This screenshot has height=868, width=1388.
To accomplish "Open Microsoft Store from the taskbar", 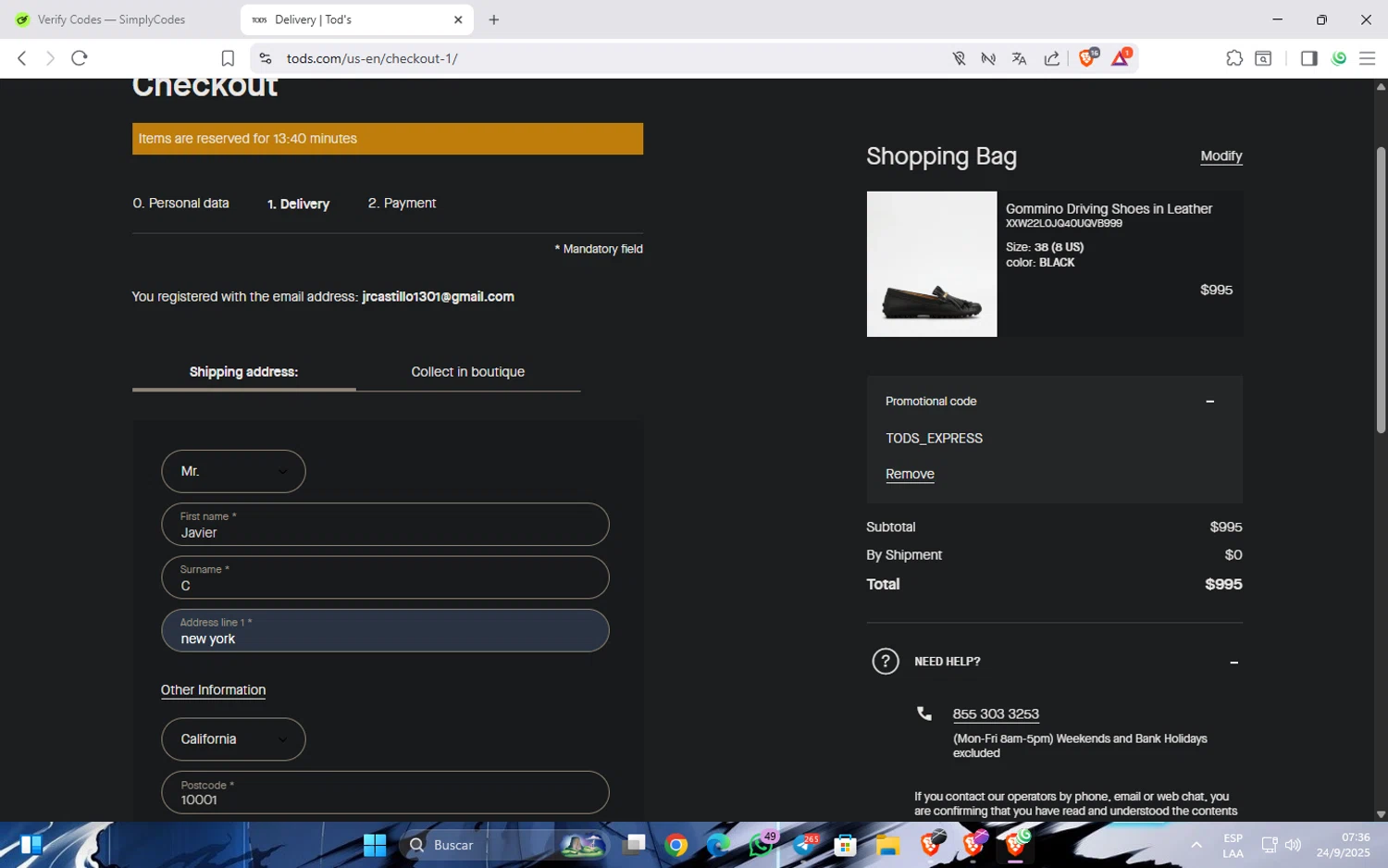I will (845, 845).
